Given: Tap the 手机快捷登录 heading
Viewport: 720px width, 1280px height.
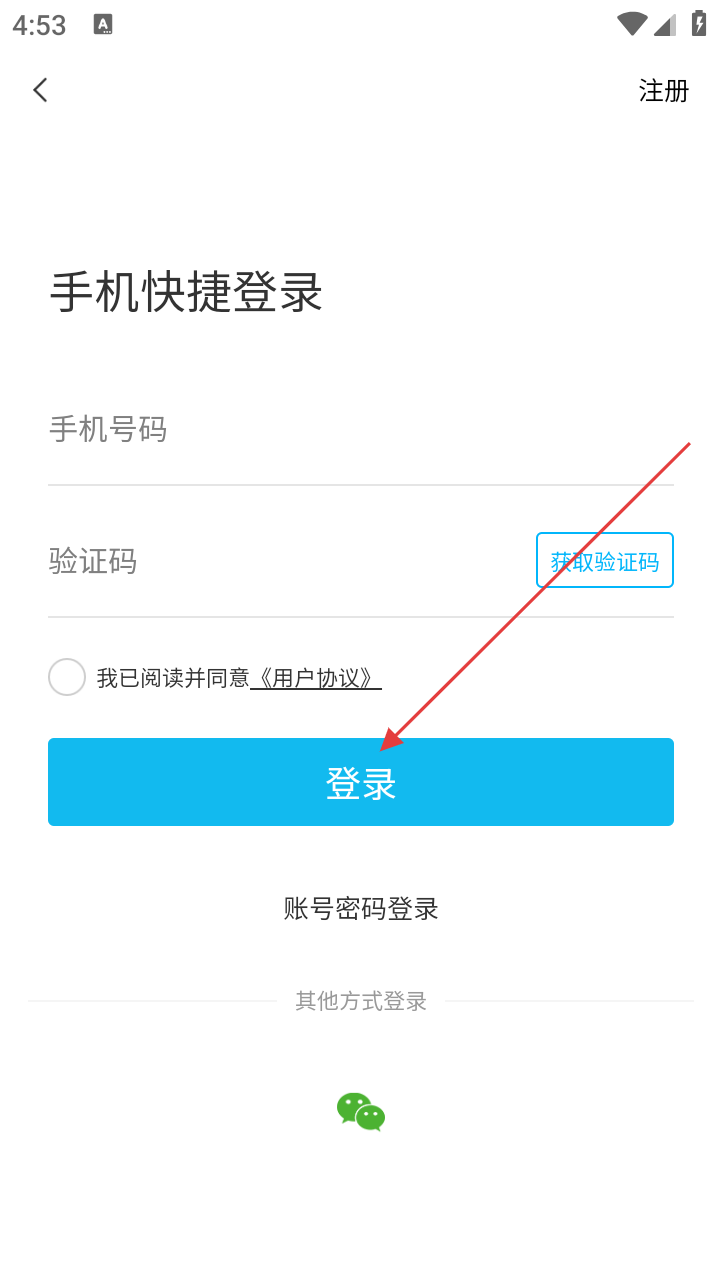Looking at the screenshot, I should [x=186, y=292].
